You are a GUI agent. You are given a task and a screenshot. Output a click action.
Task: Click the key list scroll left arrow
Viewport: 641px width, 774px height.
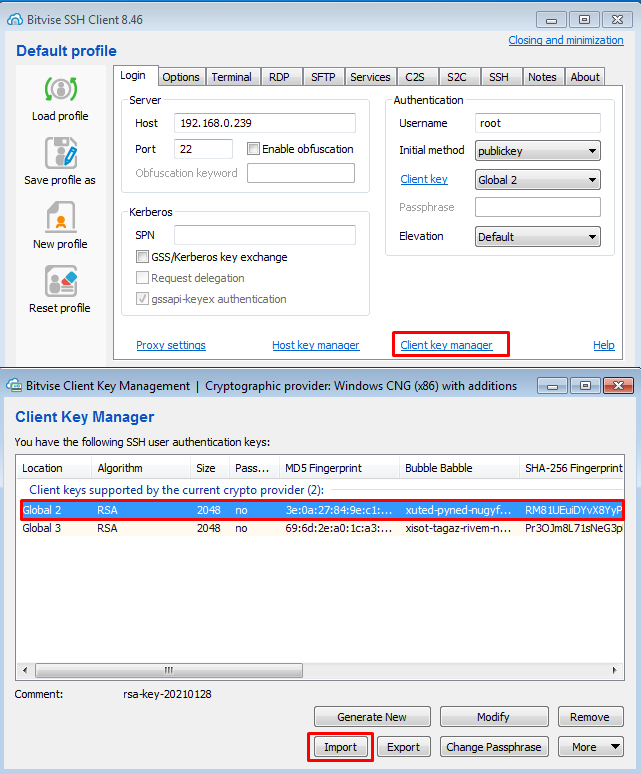pos(25,670)
